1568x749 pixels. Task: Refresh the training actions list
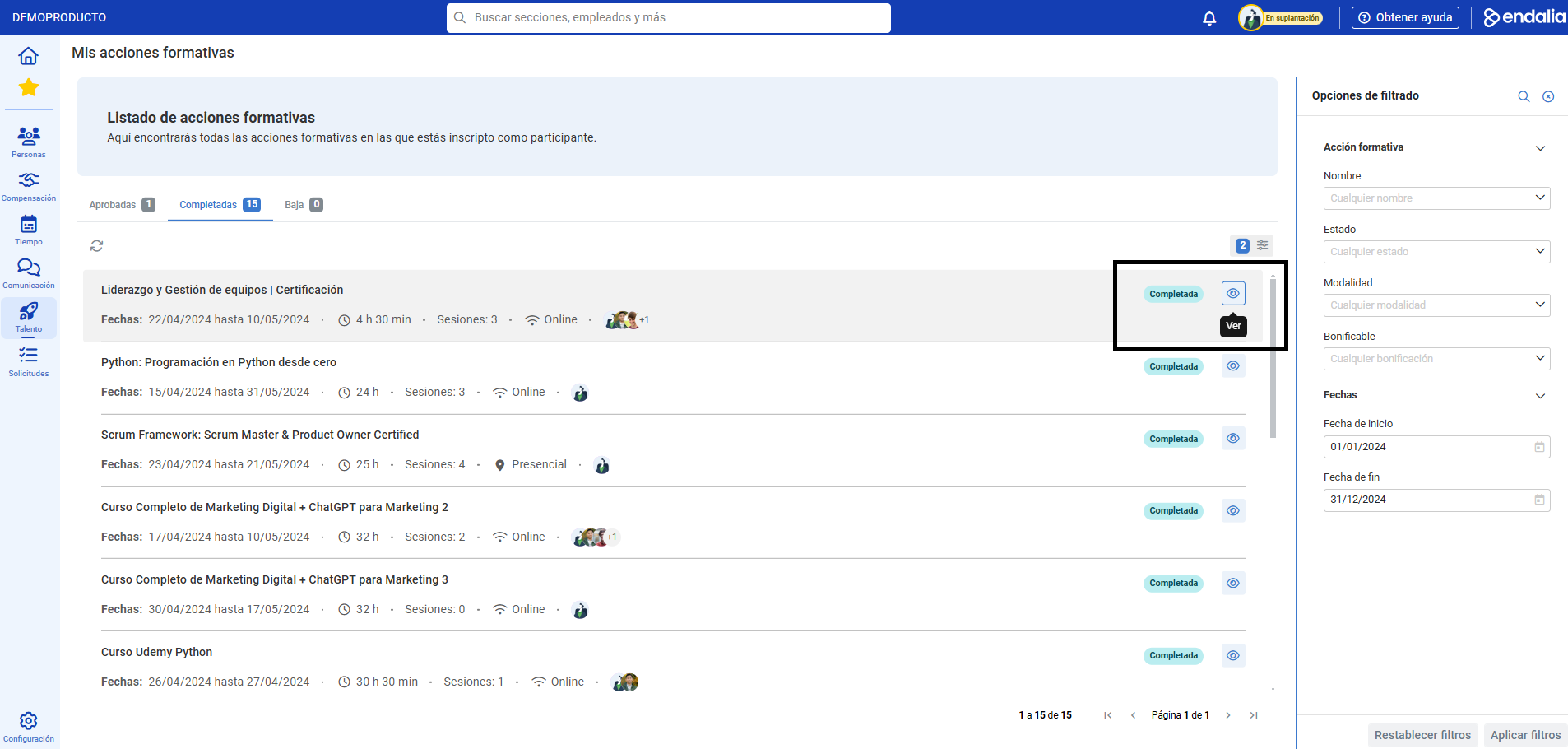97,246
